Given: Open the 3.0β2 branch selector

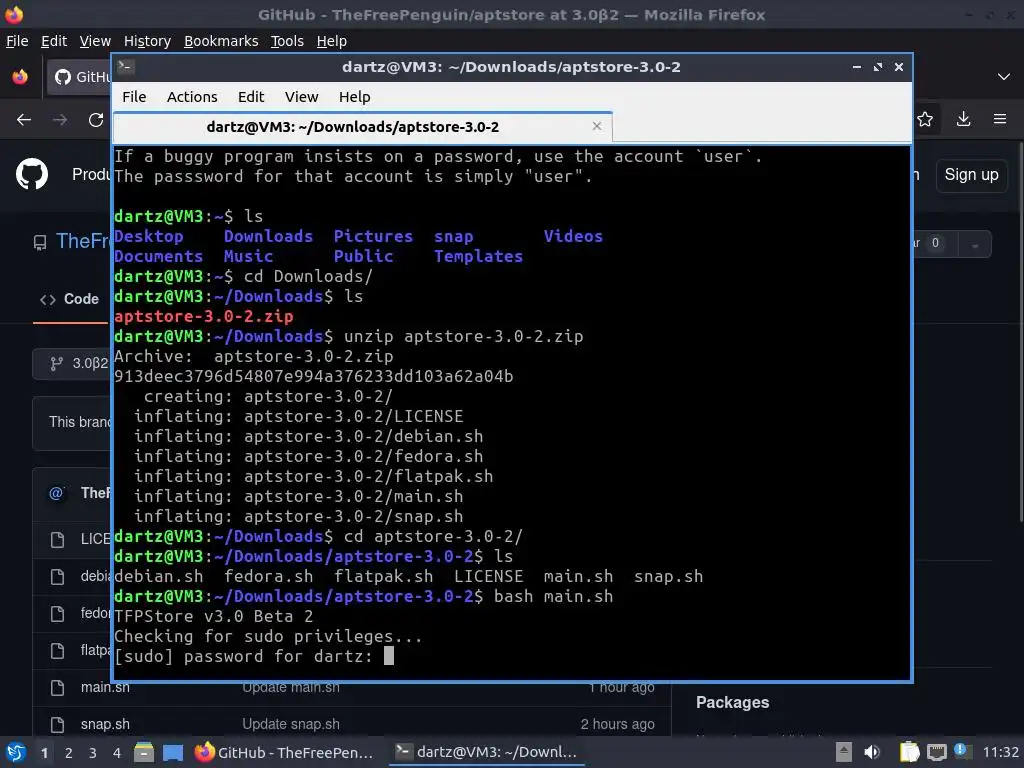Looking at the screenshot, I should click(x=72, y=363).
